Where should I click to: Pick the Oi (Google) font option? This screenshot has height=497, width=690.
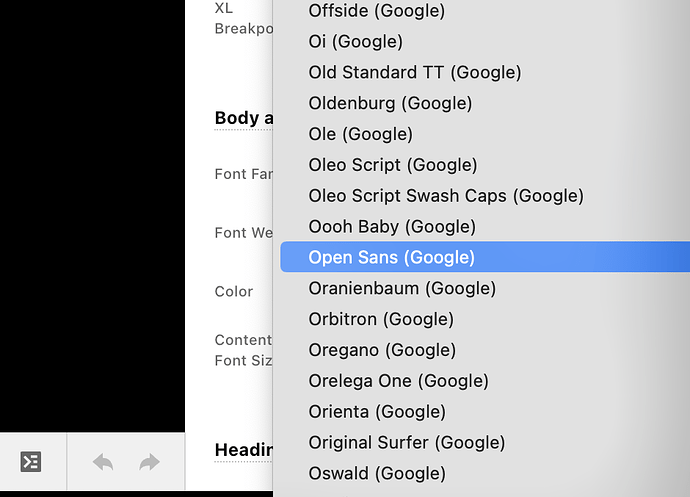(x=355, y=42)
